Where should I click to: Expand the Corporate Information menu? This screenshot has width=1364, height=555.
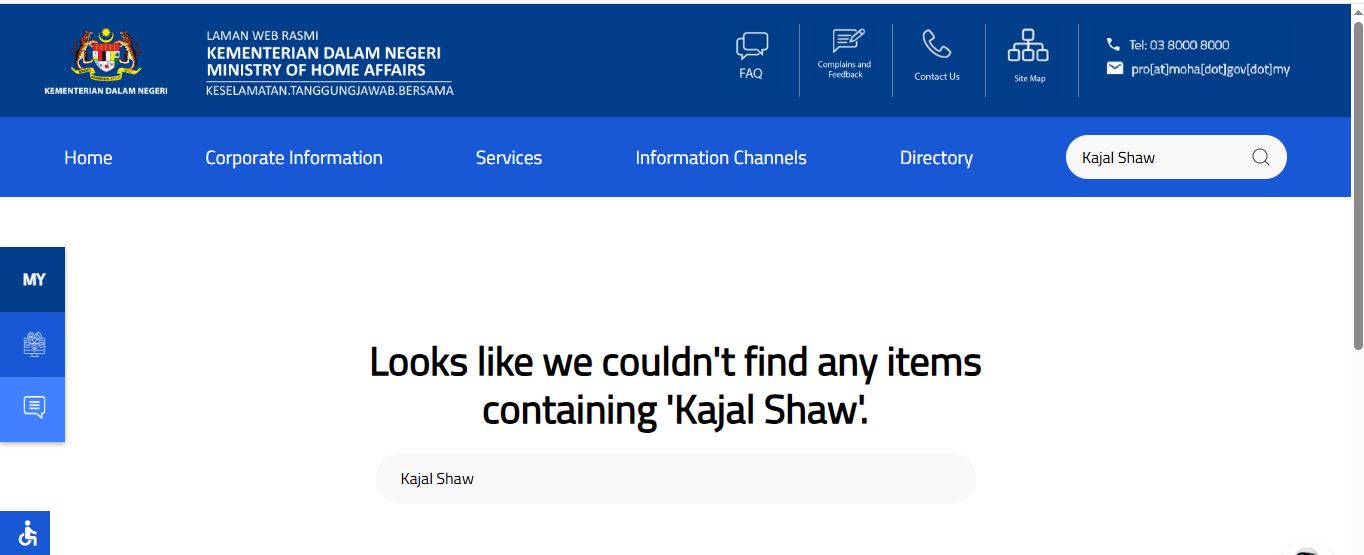[293, 158]
